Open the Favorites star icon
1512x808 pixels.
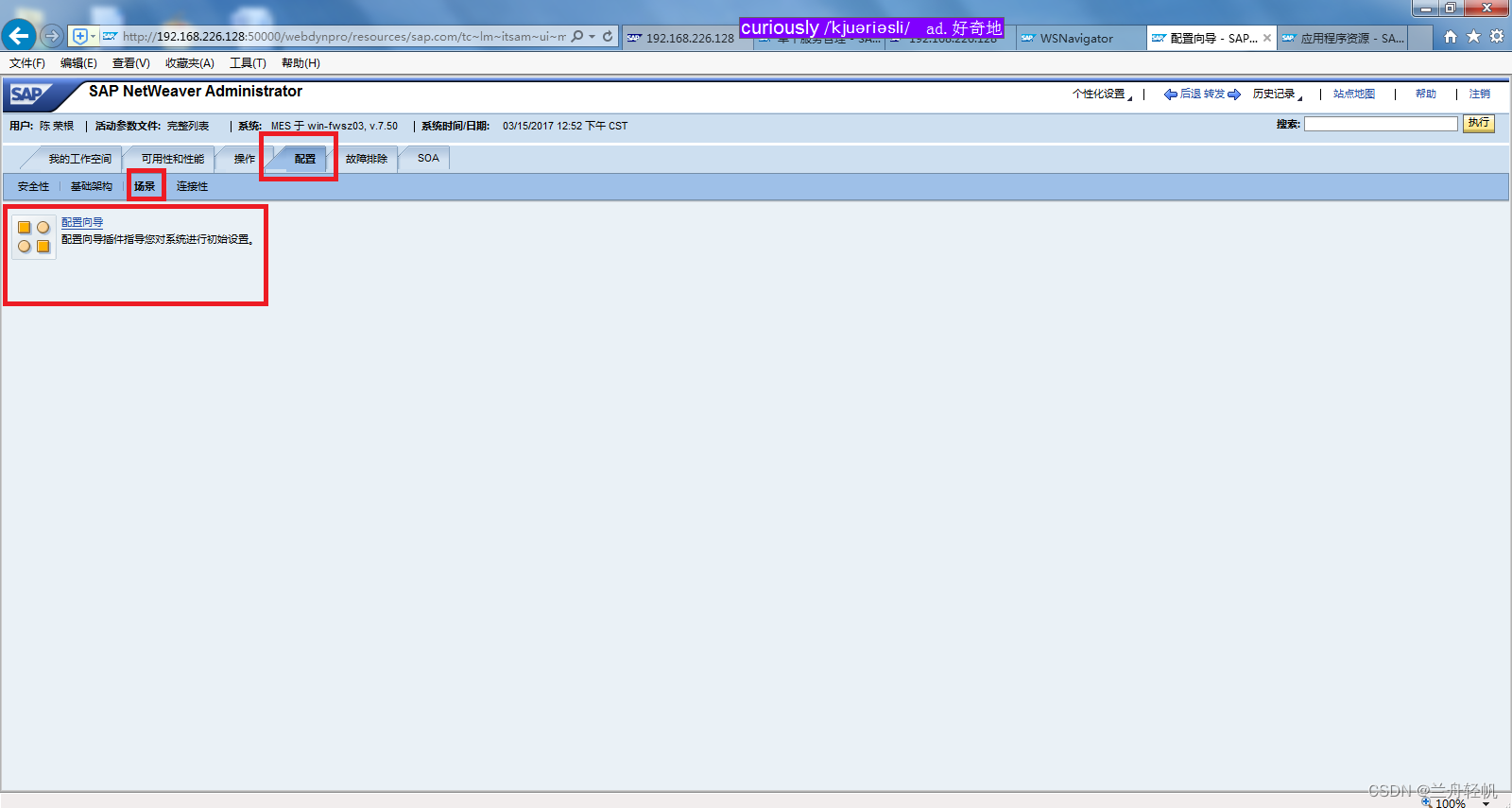click(x=1473, y=36)
